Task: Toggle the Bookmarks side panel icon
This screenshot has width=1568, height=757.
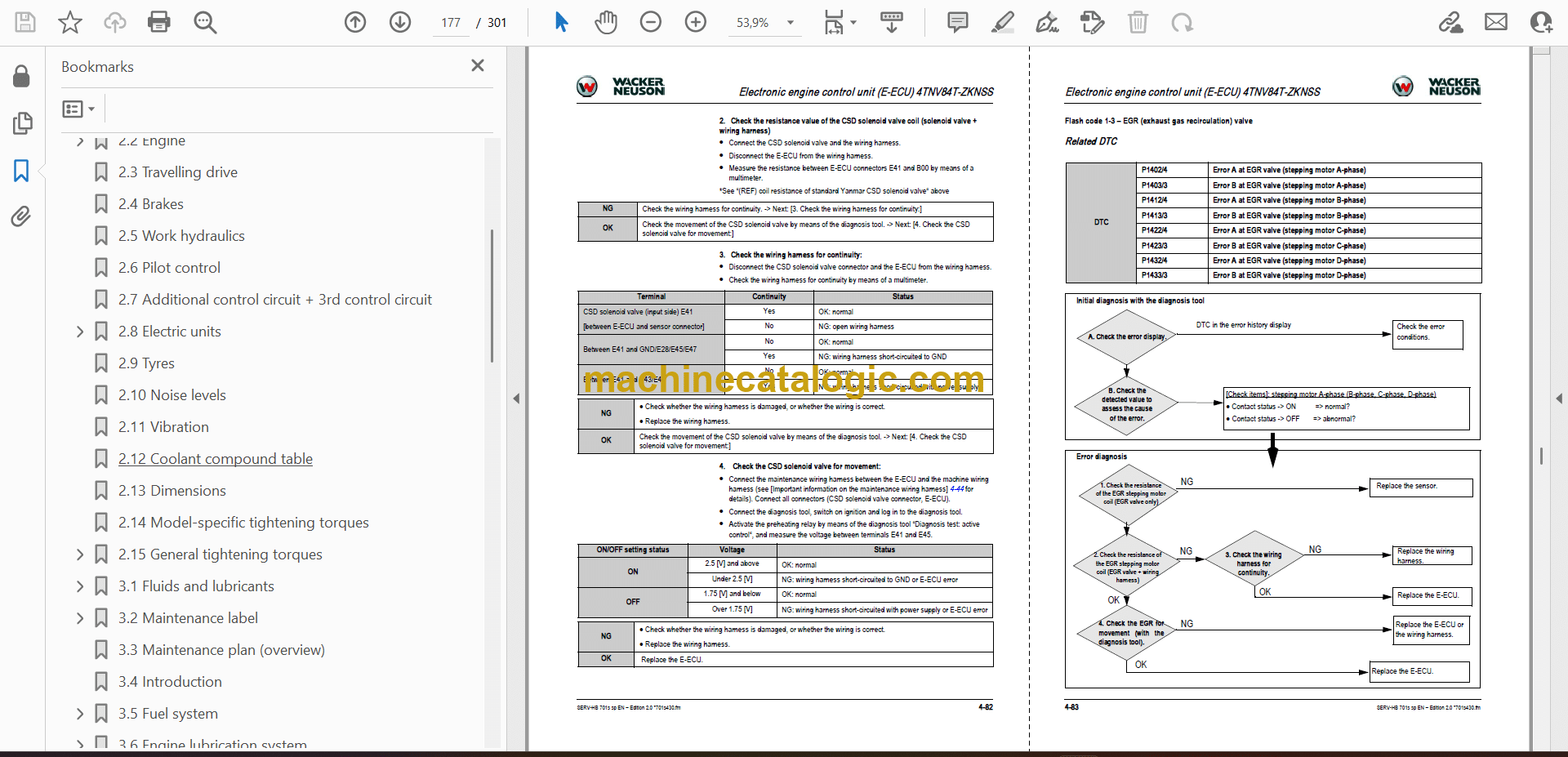Action: click(21, 170)
